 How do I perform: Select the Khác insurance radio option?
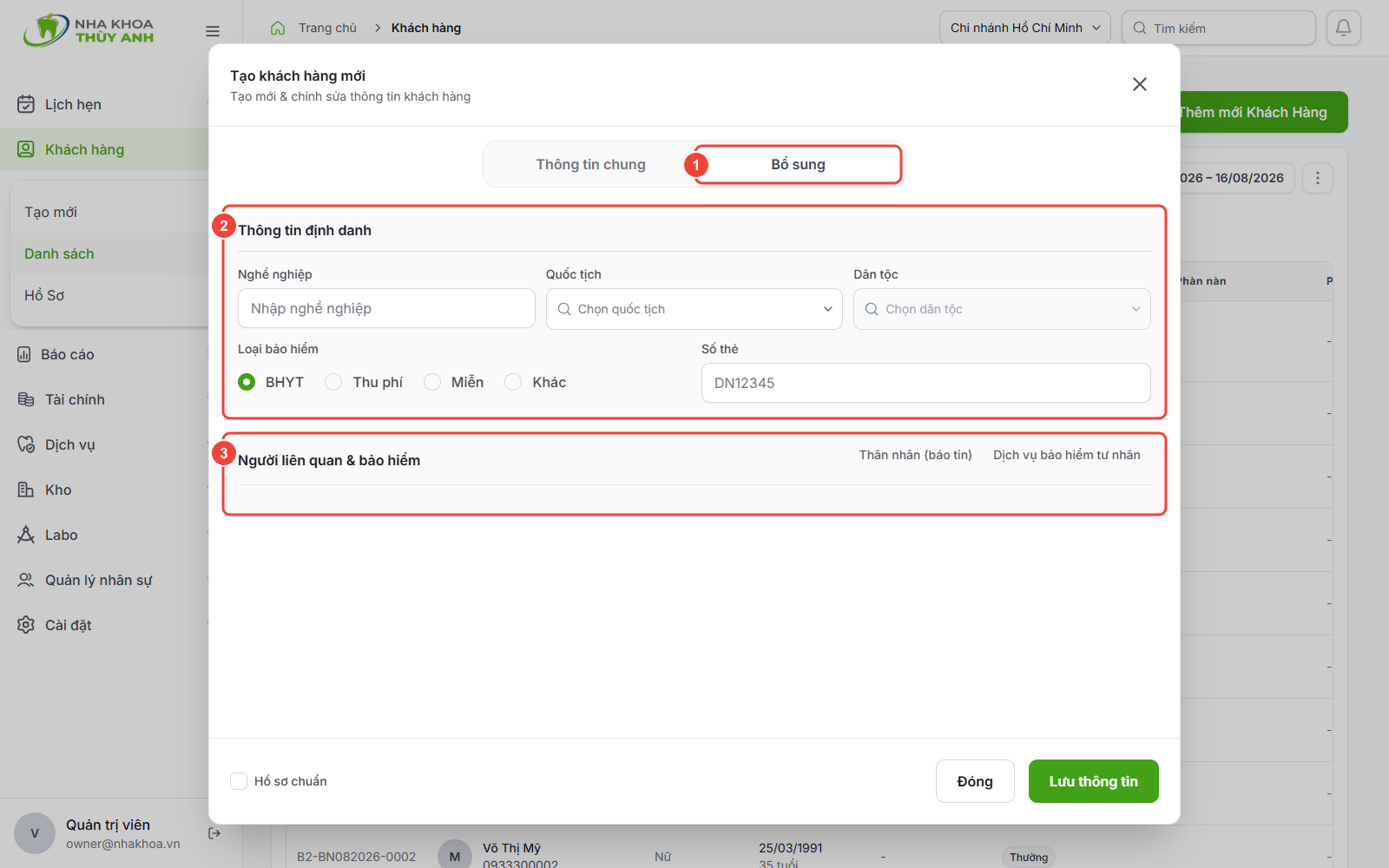(x=513, y=382)
